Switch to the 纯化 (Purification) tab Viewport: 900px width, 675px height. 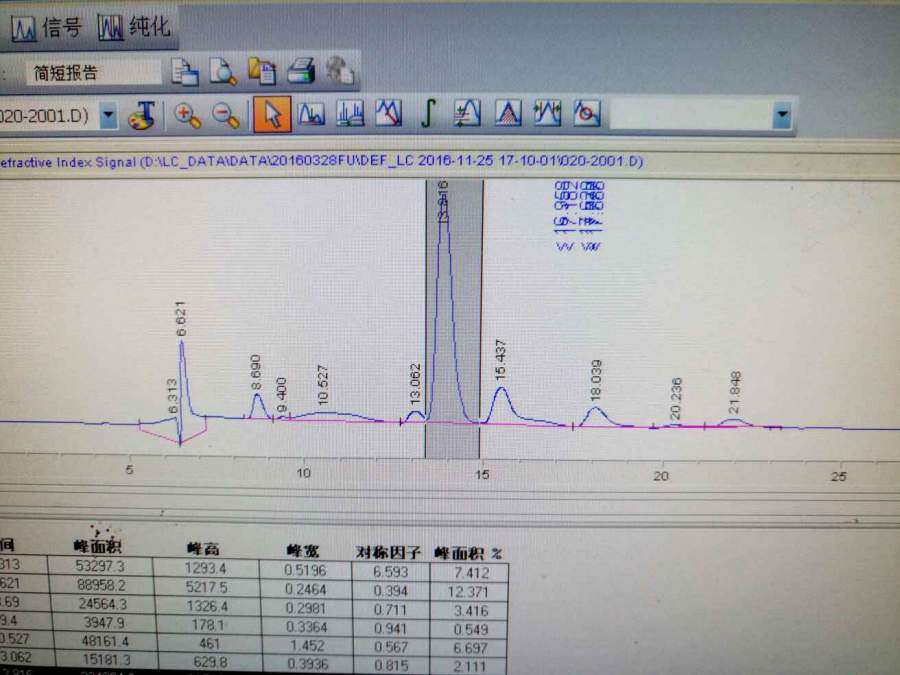(134, 27)
